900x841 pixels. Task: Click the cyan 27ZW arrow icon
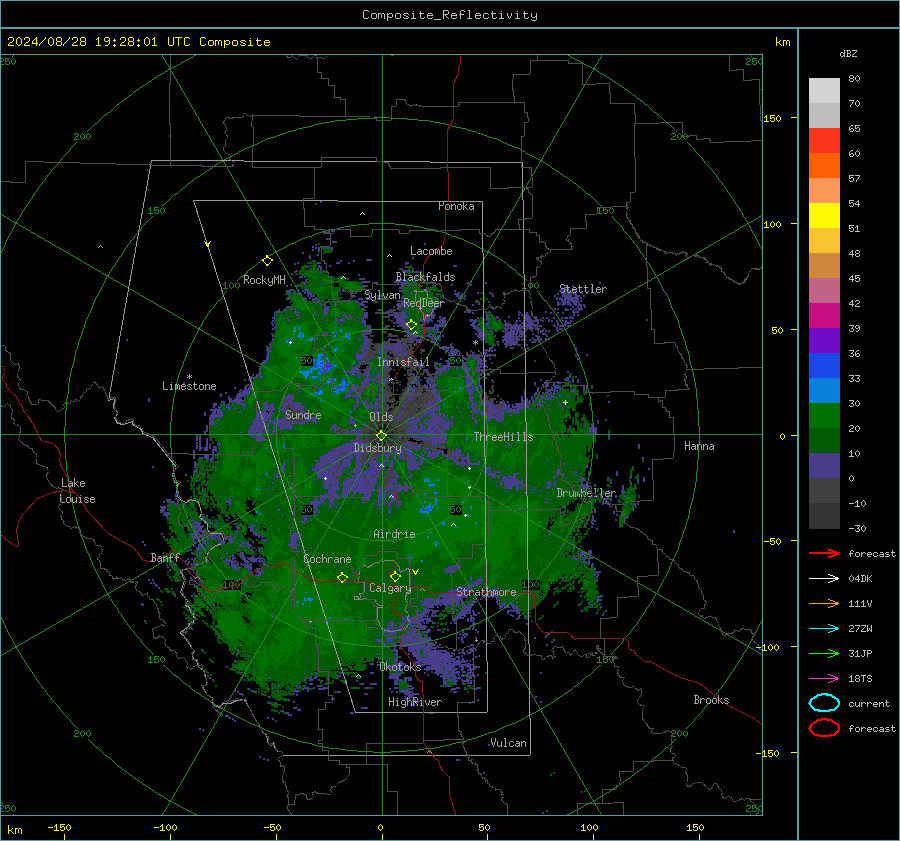click(x=824, y=629)
